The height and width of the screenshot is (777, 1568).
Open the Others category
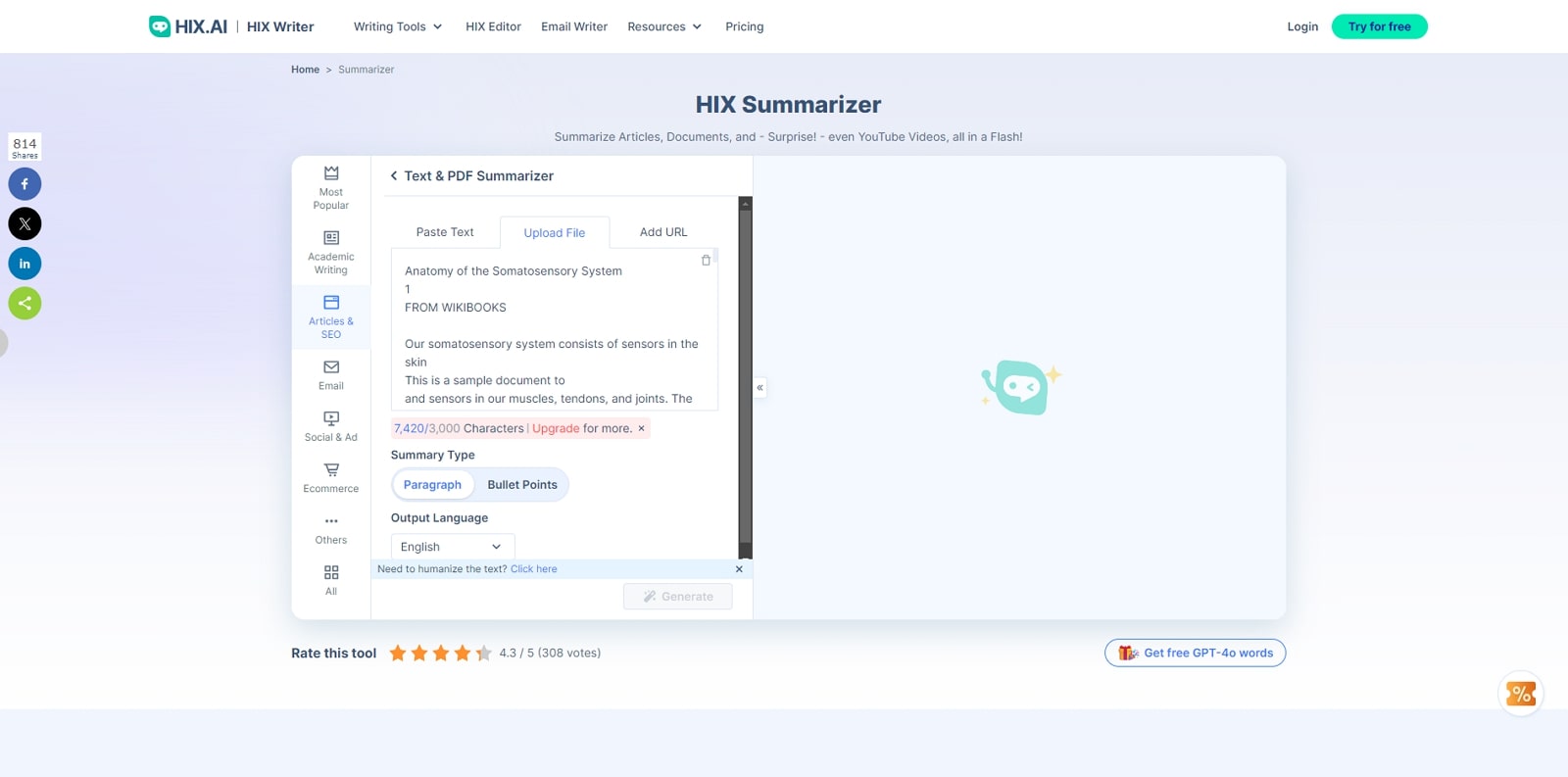(331, 530)
